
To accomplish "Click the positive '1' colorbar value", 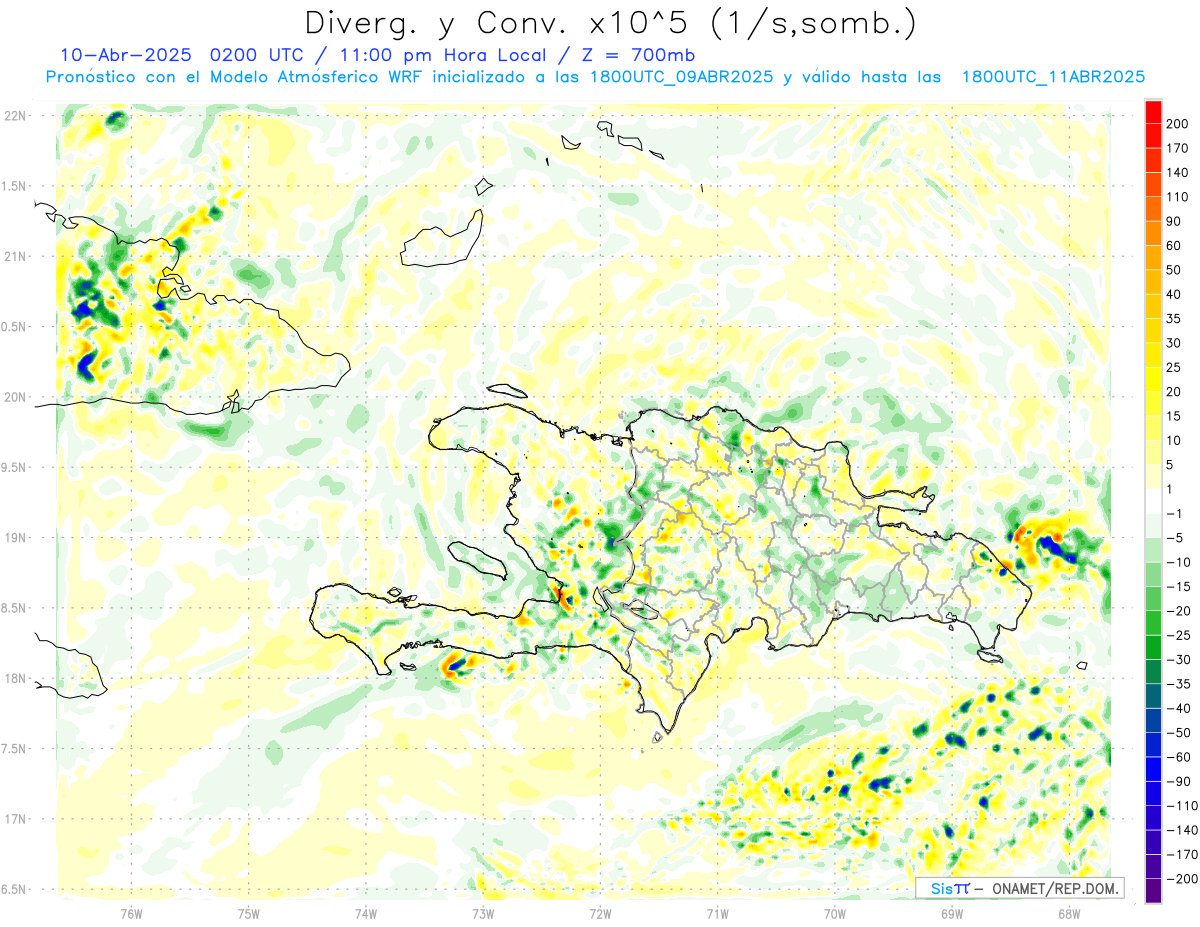I will [1170, 489].
